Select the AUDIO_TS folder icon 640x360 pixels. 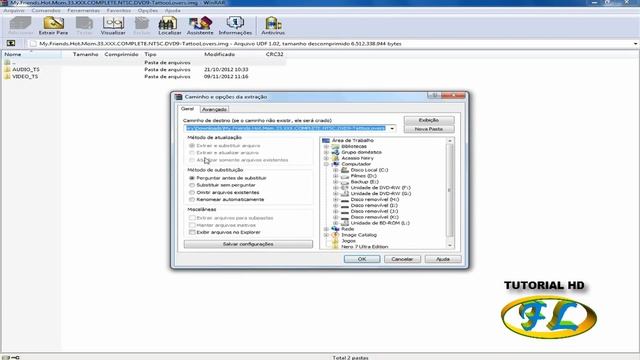(7, 69)
